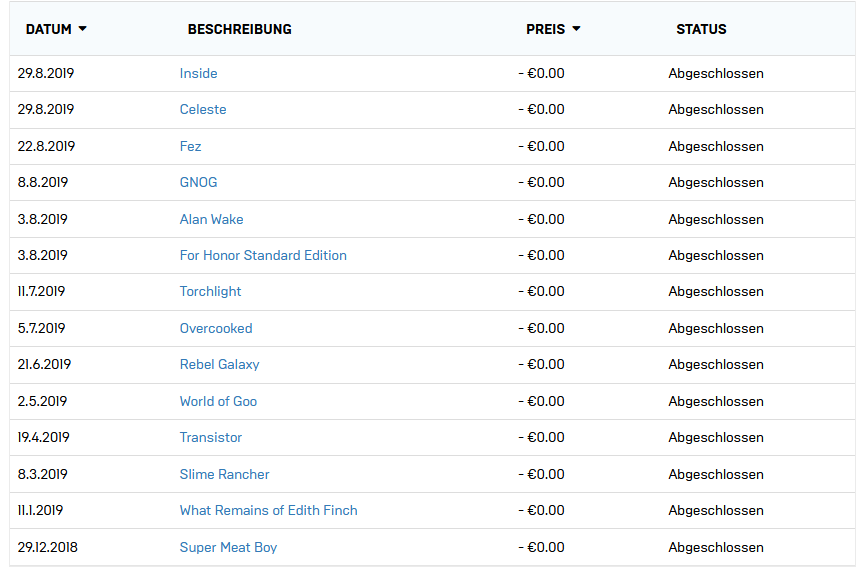Screen dimensions: 862x575
Task: Click the Datum header label
Action: click(x=48, y=29)
